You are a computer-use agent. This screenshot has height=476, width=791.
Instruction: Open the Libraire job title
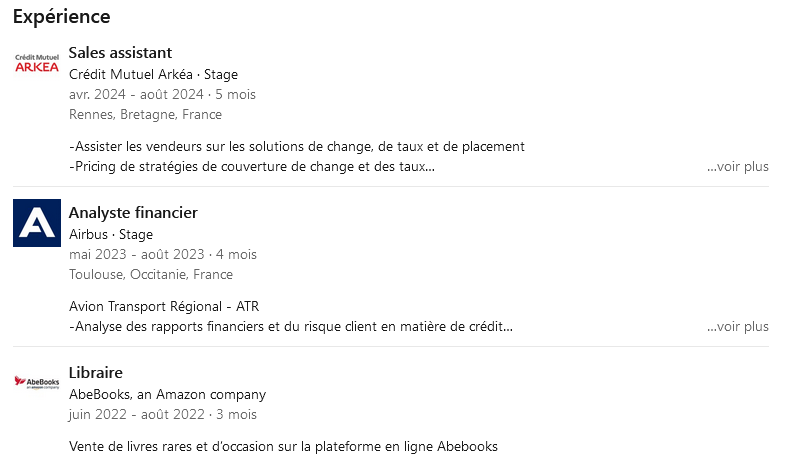point(96,373)
